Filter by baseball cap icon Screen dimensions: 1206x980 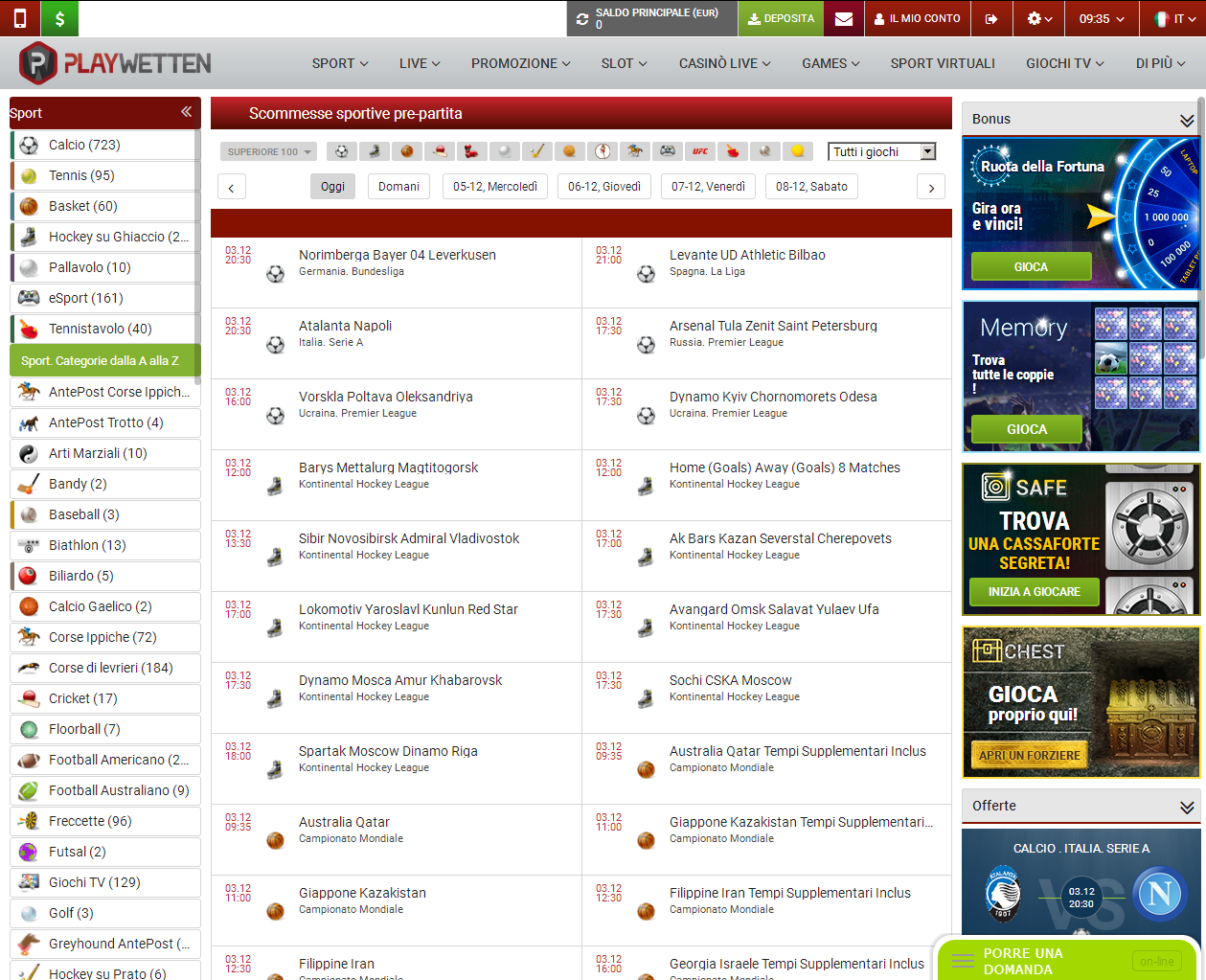[440, 151]
